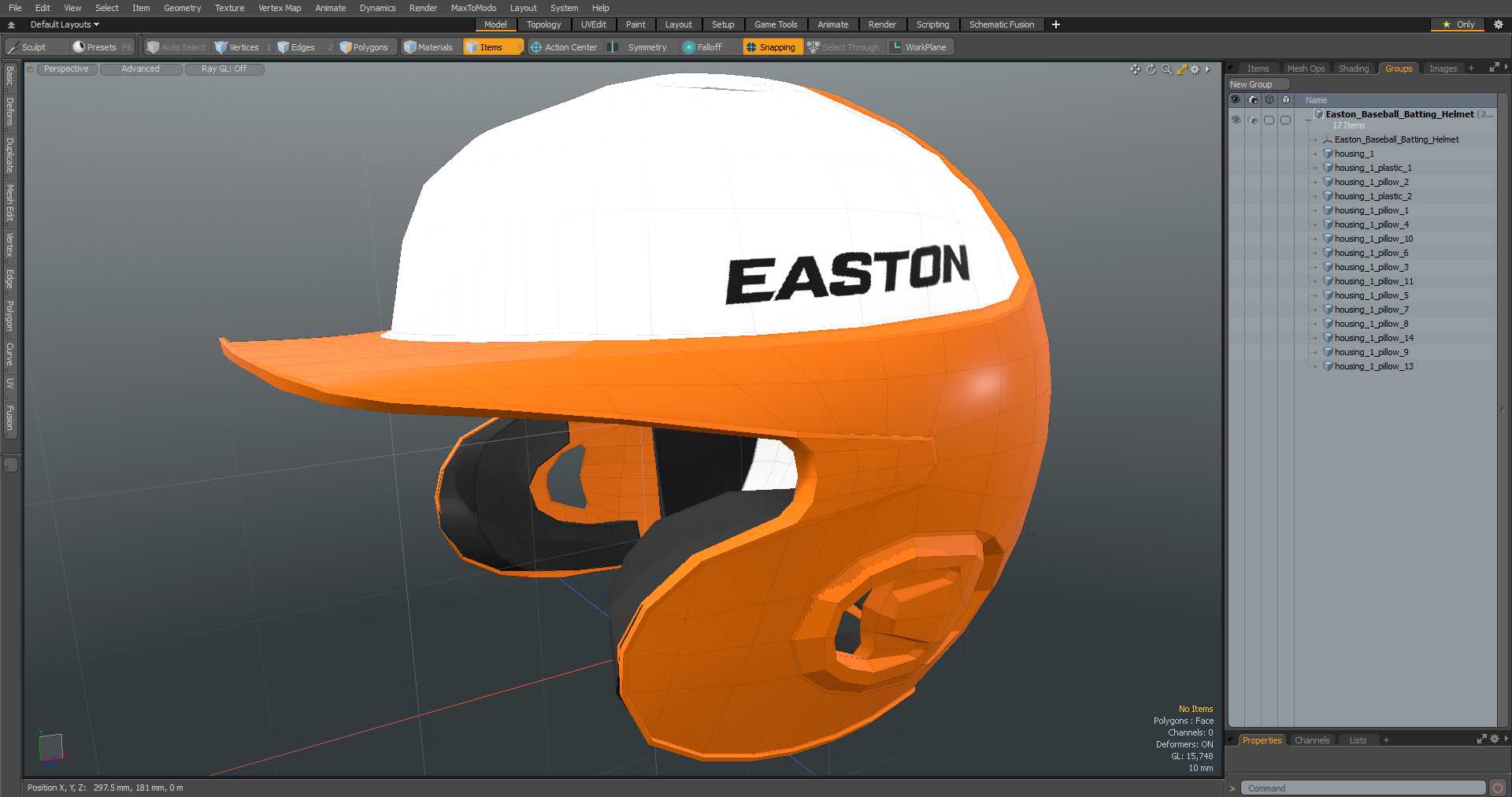The height and width of the screenshot is (797, 1512).
Task: Open the Channels tab
Action: 1312,740
